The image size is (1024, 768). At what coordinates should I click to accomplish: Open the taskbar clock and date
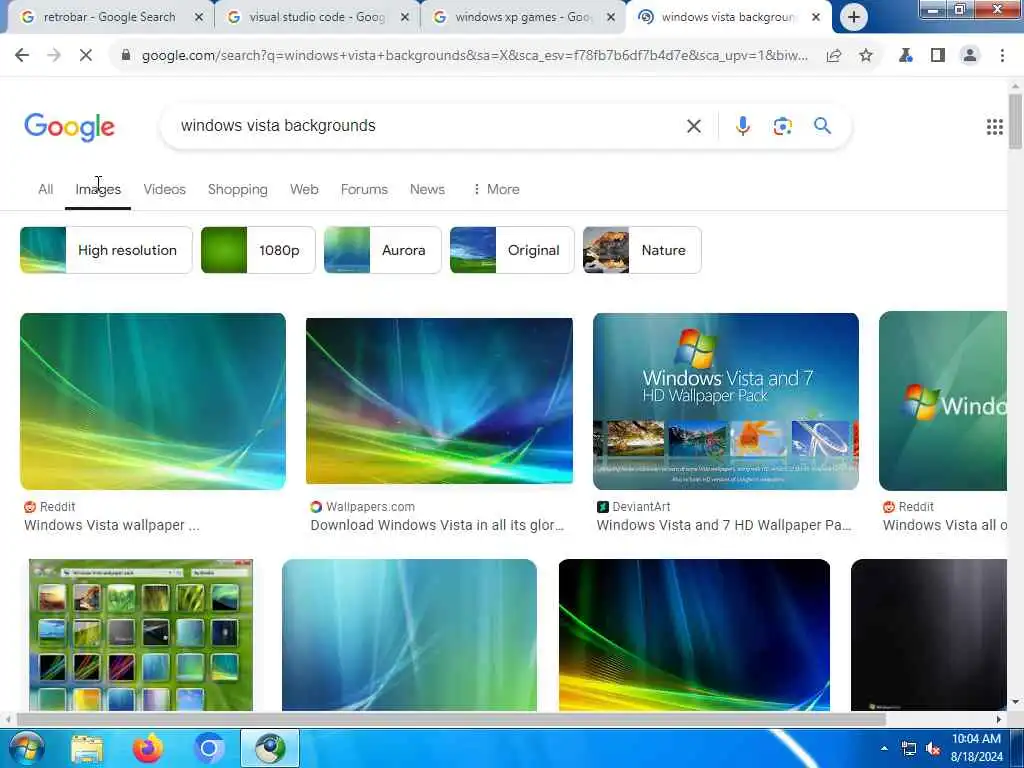(976, 748)
